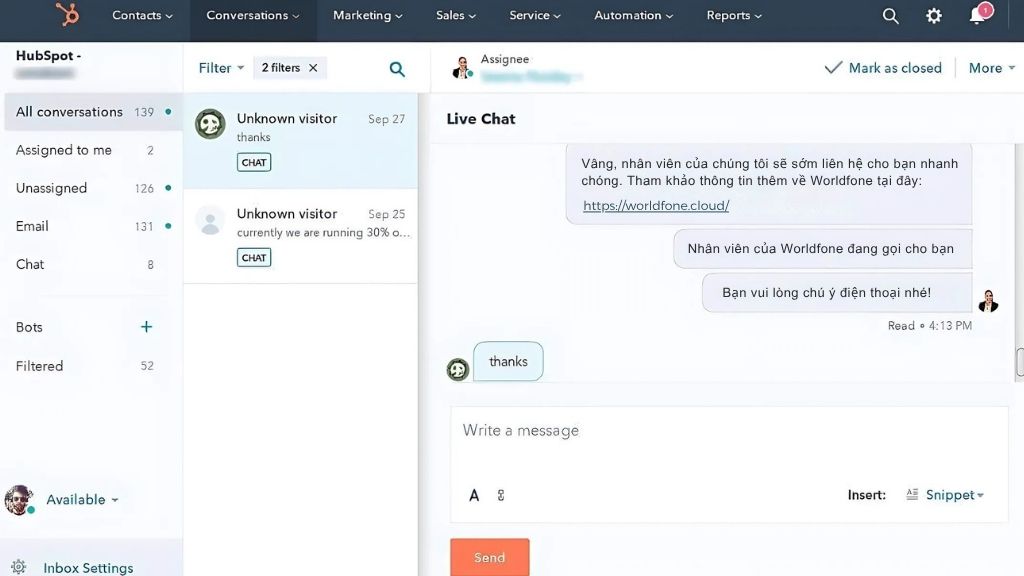This screenshot has width=1024, height=576.
Task: Click 'Nhân viên của Worldfone đang gọi' message
Action: (x=822, y=249)
